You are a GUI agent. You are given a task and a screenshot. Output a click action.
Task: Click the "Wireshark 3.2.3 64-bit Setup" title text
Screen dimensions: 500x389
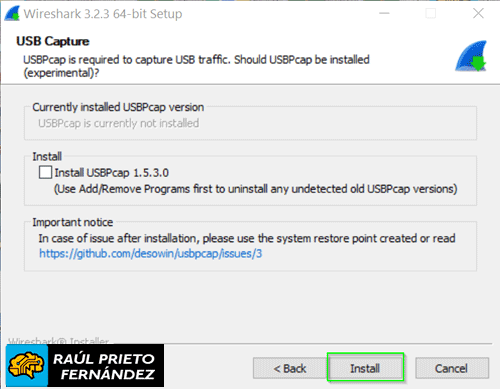point(103,14)
